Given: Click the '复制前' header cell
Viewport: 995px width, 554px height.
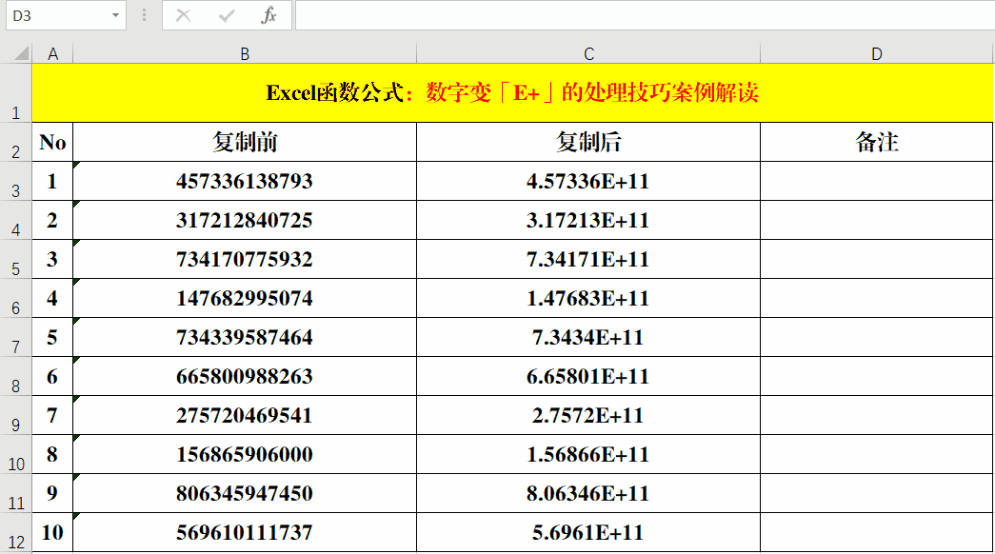Looking at the screenshot, I should click(245, 142).
